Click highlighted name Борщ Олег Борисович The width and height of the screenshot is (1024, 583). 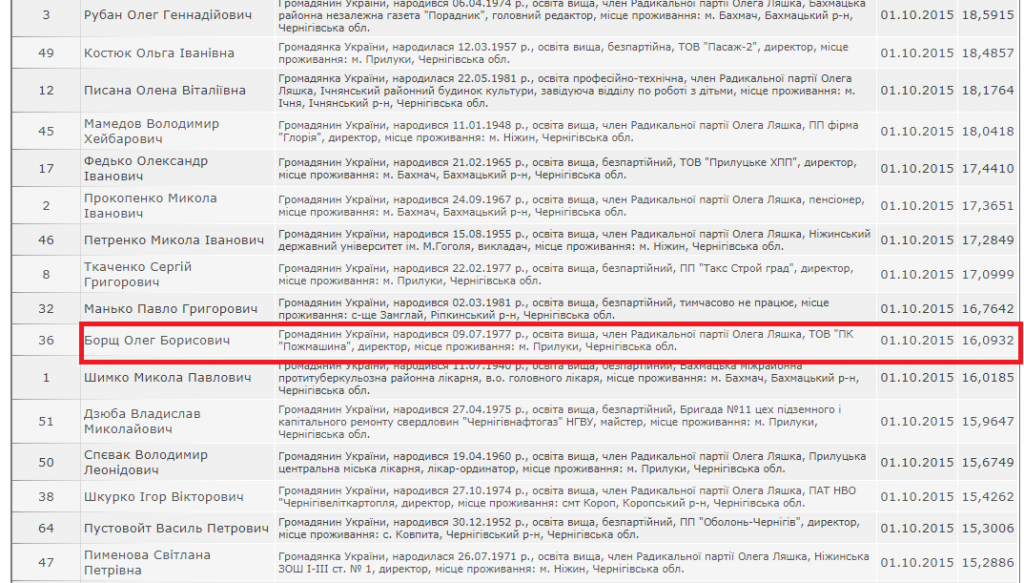157,341
